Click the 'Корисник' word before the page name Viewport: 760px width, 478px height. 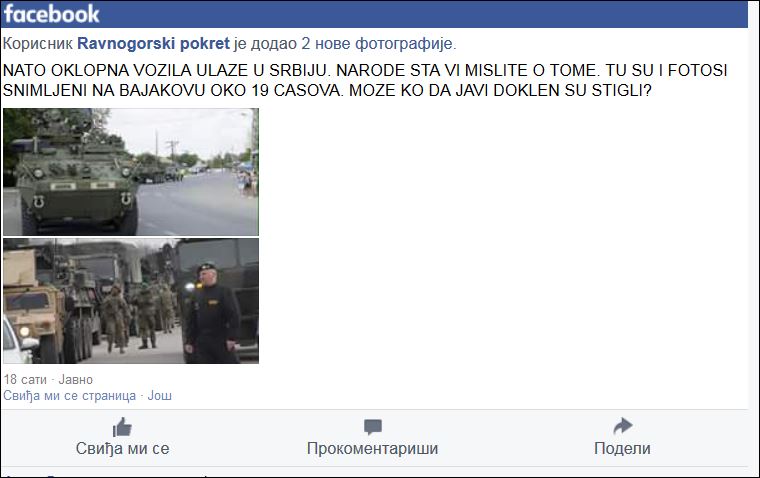tap(38, 44)
